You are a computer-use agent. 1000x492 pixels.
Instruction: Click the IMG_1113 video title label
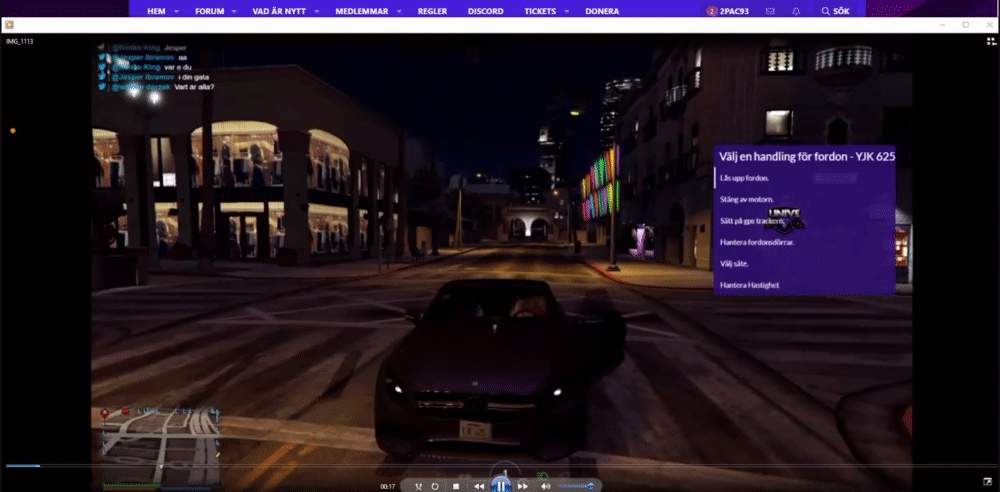point(20,41)
